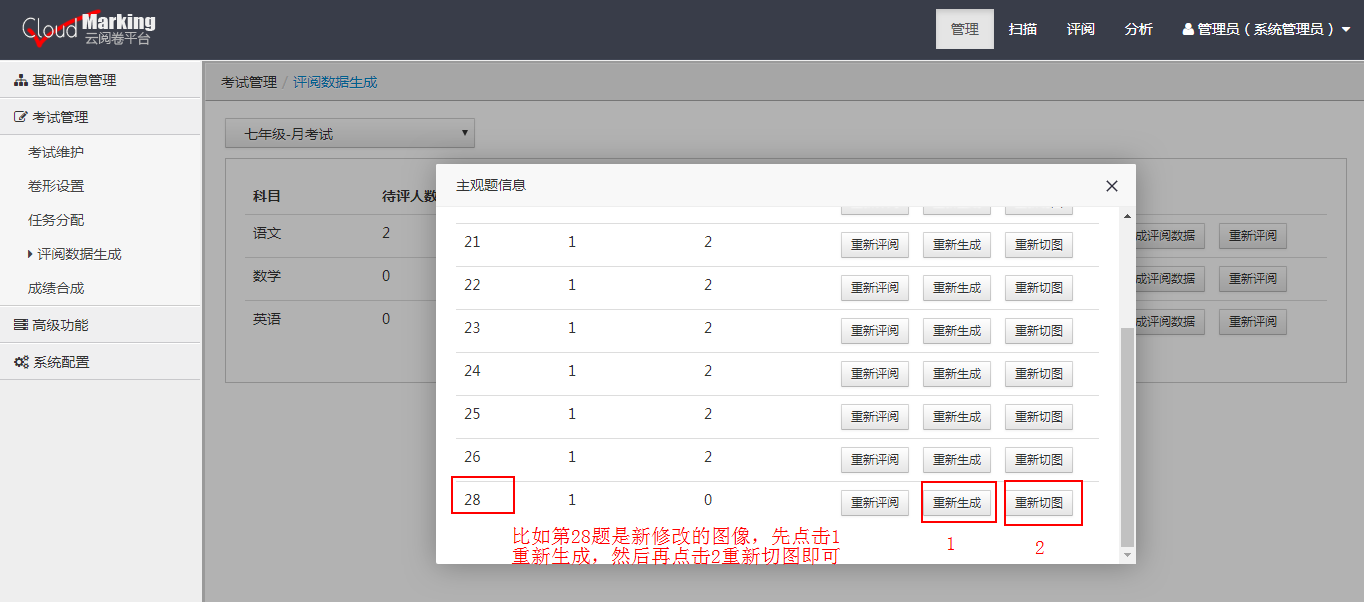1364x602 pixels.
Task: Switch to the 扫描 tab
Action: [1022, 28]
